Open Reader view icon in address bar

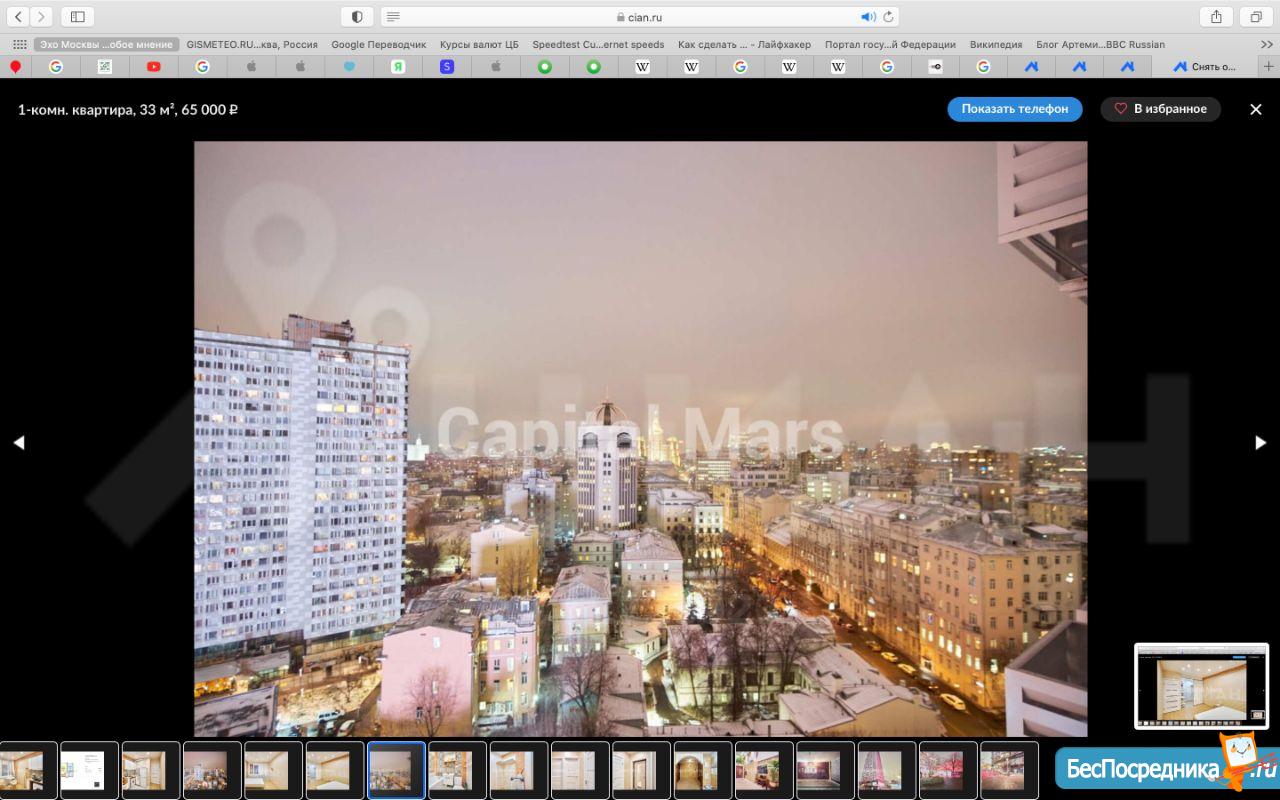coord(394,17)
